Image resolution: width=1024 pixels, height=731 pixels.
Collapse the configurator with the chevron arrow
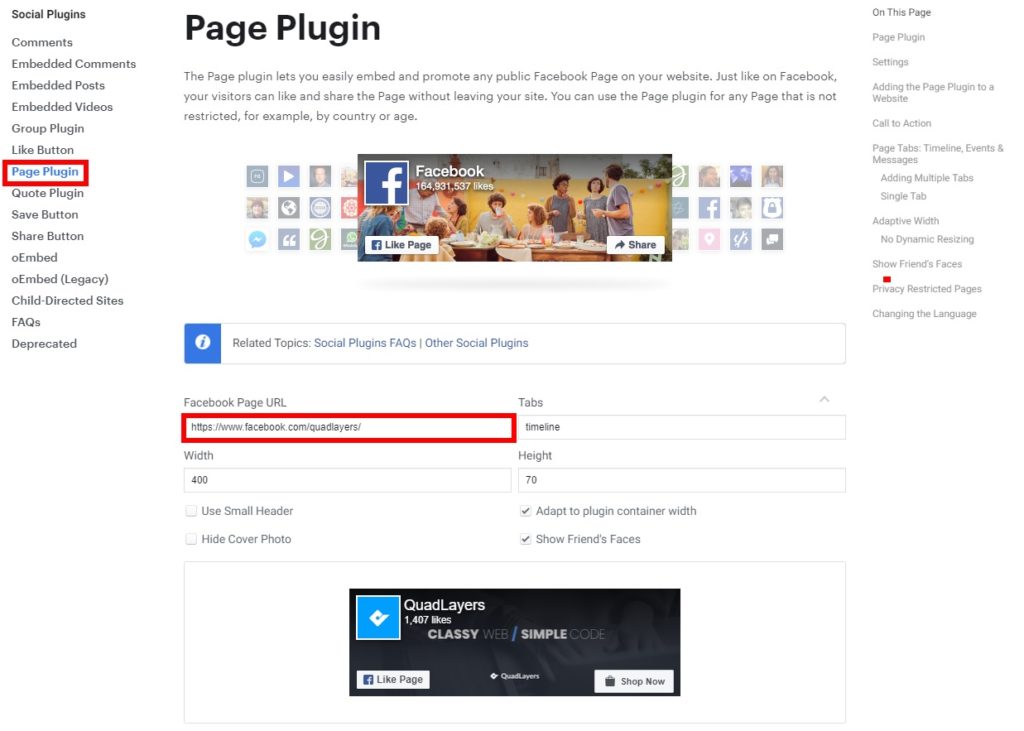pos(824,399)
